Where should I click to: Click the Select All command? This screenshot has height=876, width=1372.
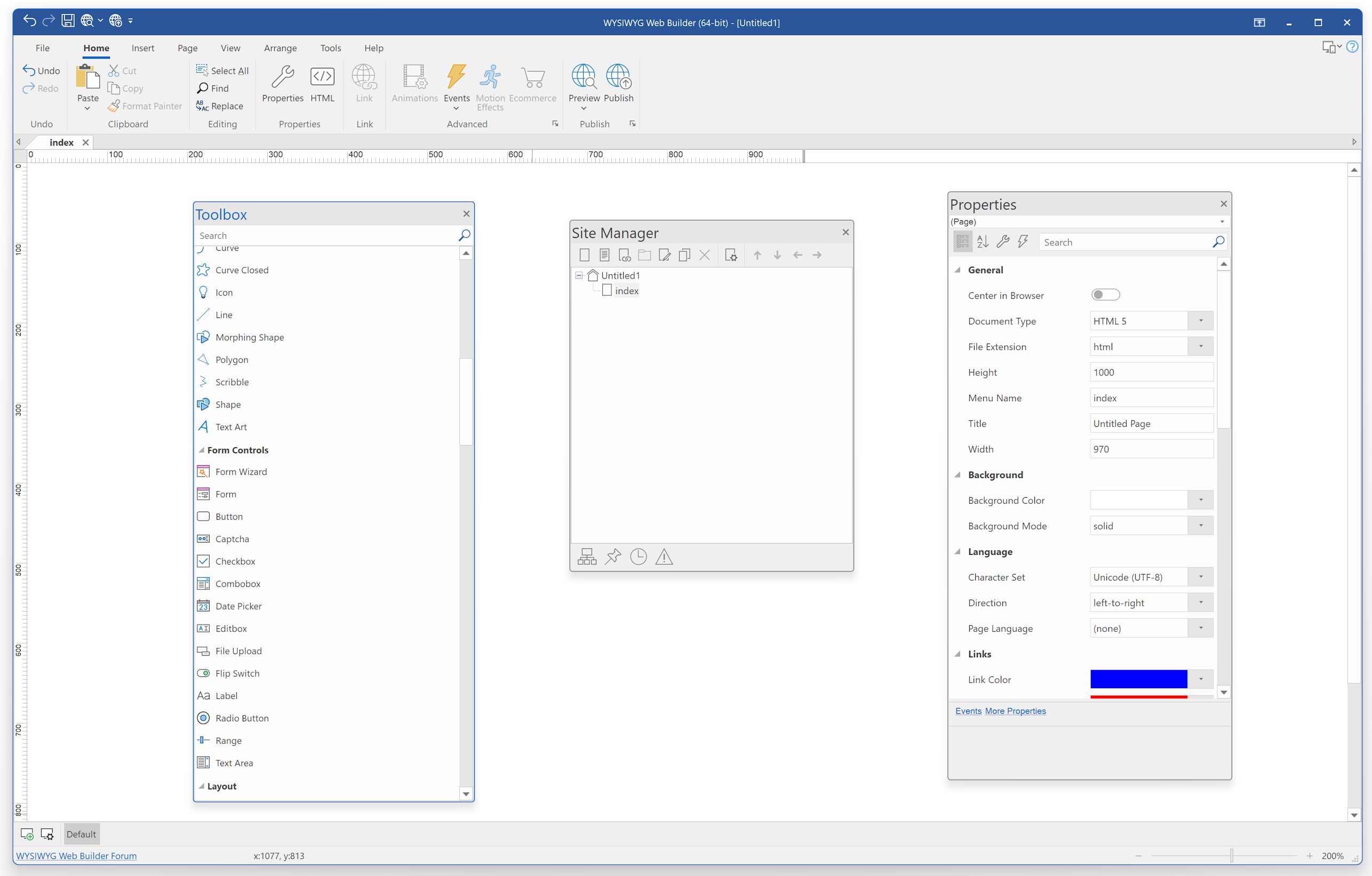[222, 70]
